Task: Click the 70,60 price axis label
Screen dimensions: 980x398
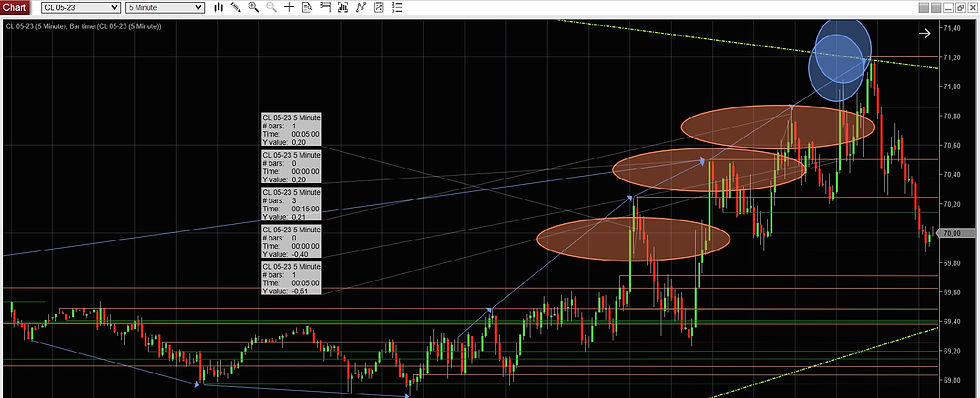Action: coord(952,146)
